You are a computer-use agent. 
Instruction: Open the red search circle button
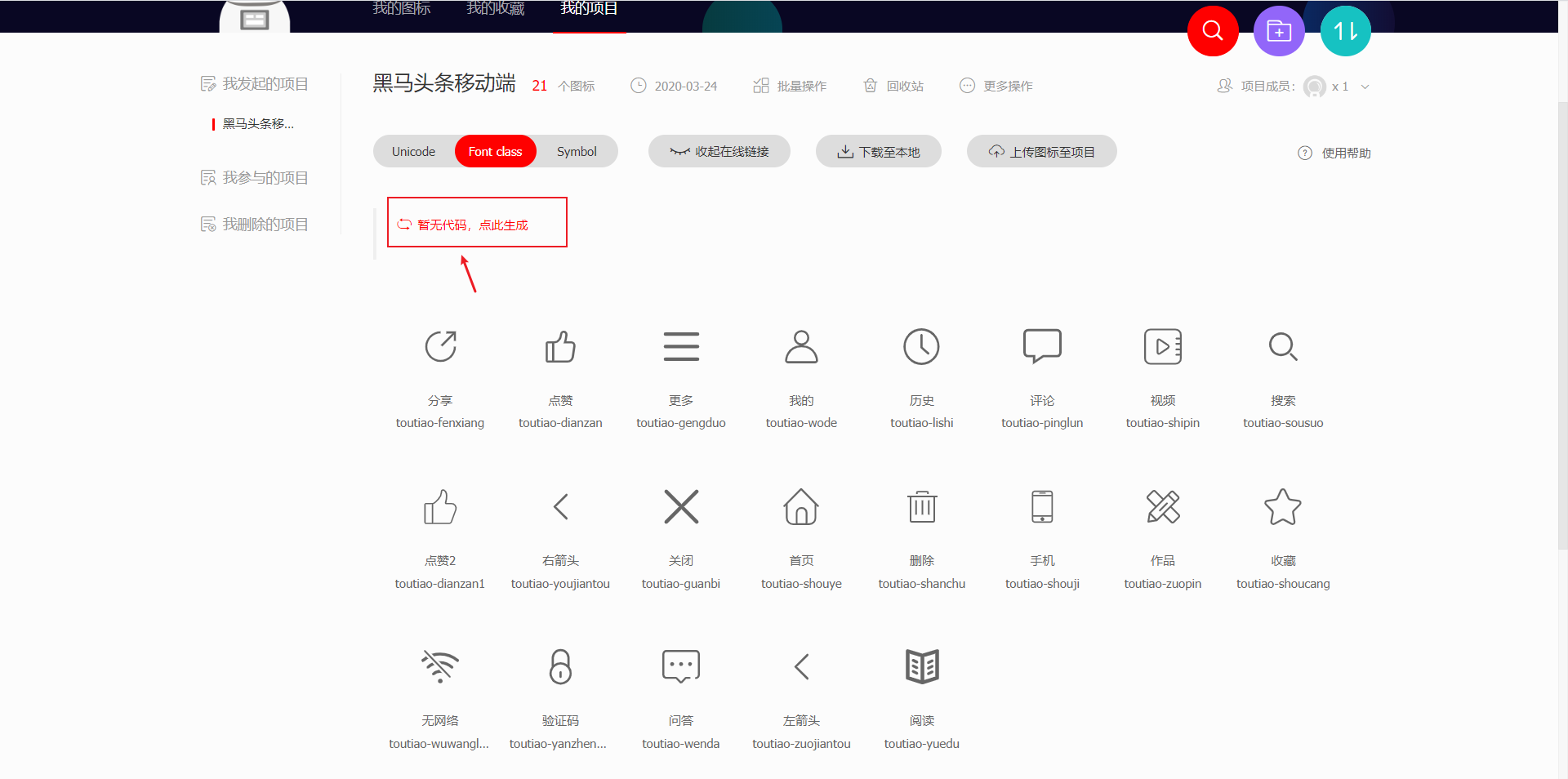1213,31
